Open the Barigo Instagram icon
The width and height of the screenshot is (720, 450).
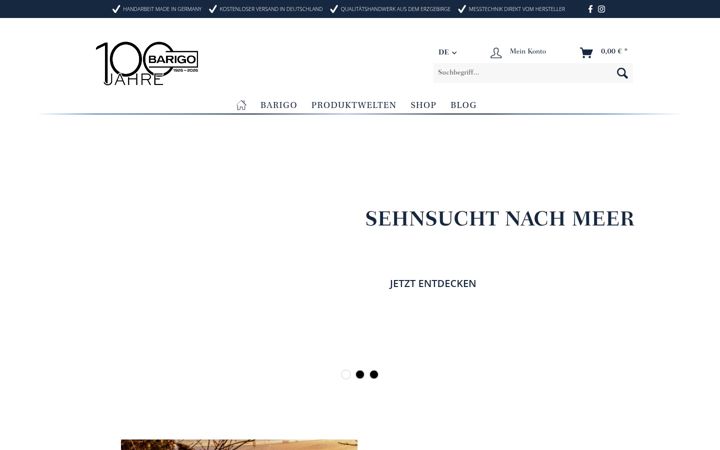click(601, 9)
